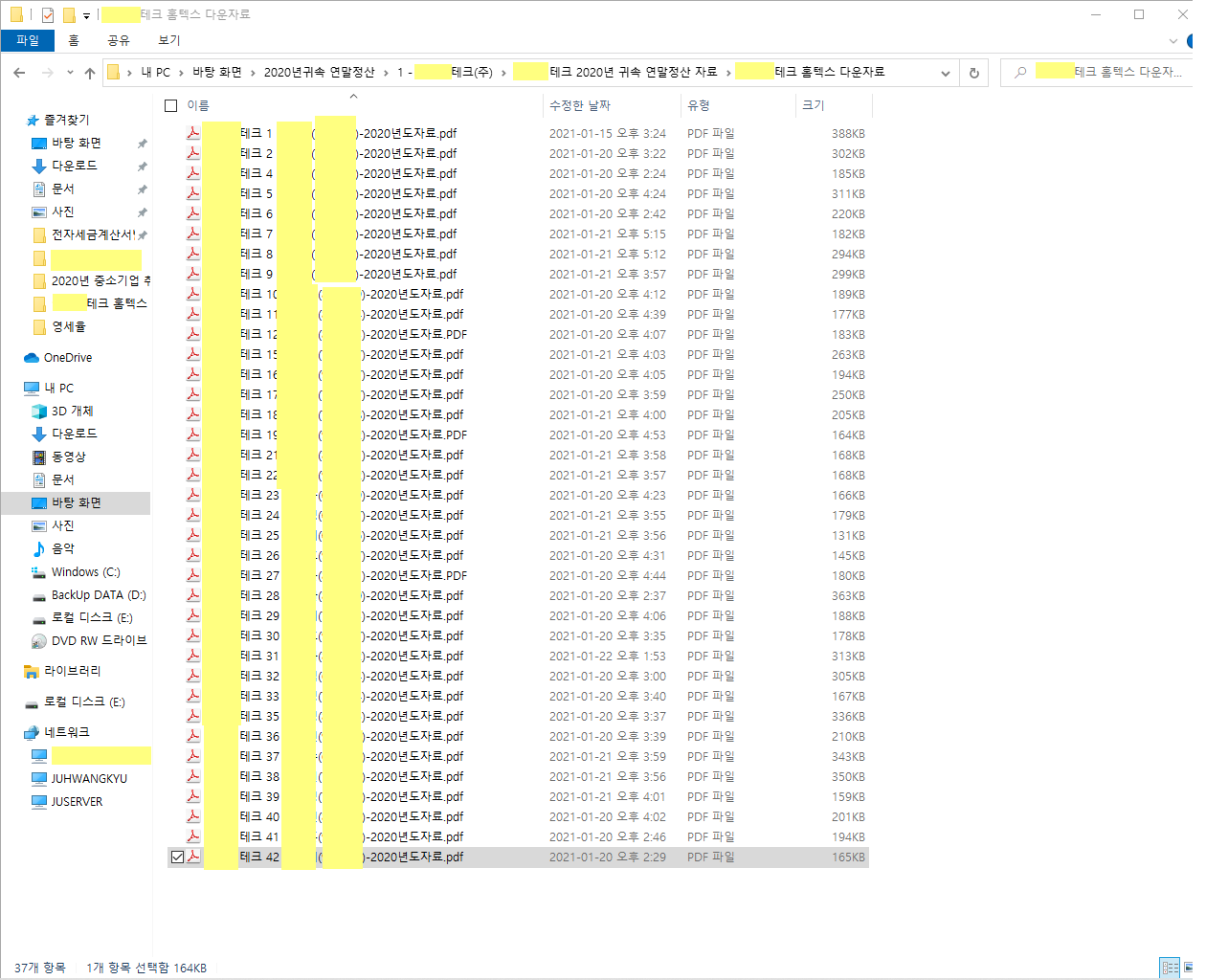Sort by 유형 column header
This screenshot has height=980, width=1206.
coord(699,106)
